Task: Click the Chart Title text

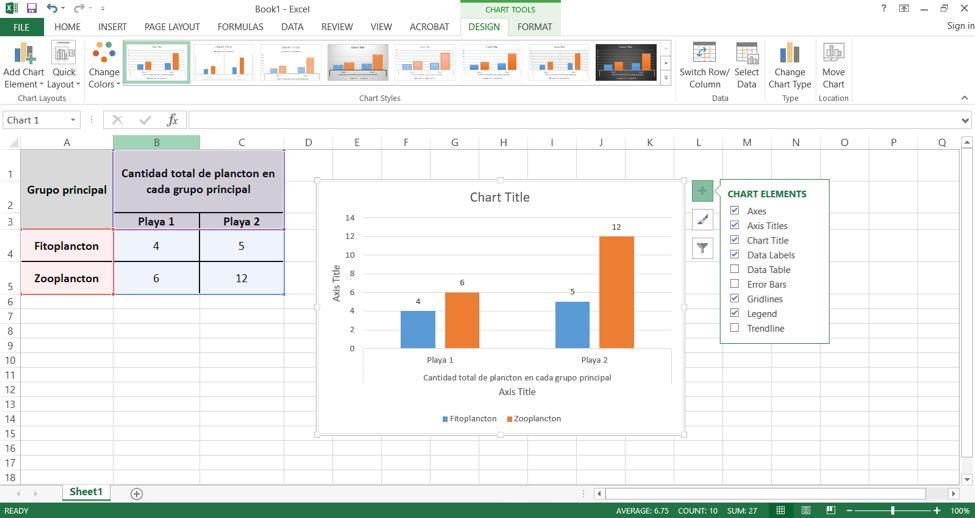Action: click(x=499, y=197)
